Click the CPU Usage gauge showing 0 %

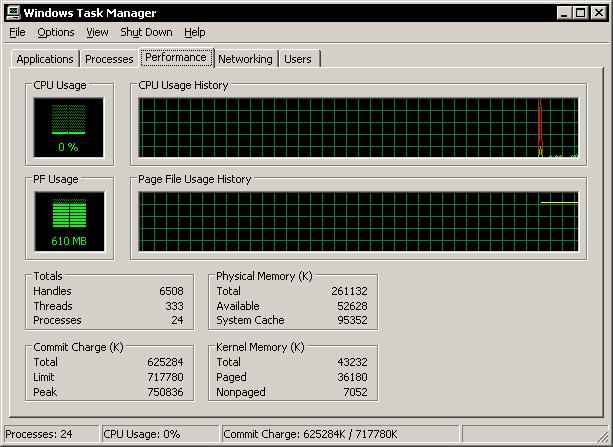point(69,127)
